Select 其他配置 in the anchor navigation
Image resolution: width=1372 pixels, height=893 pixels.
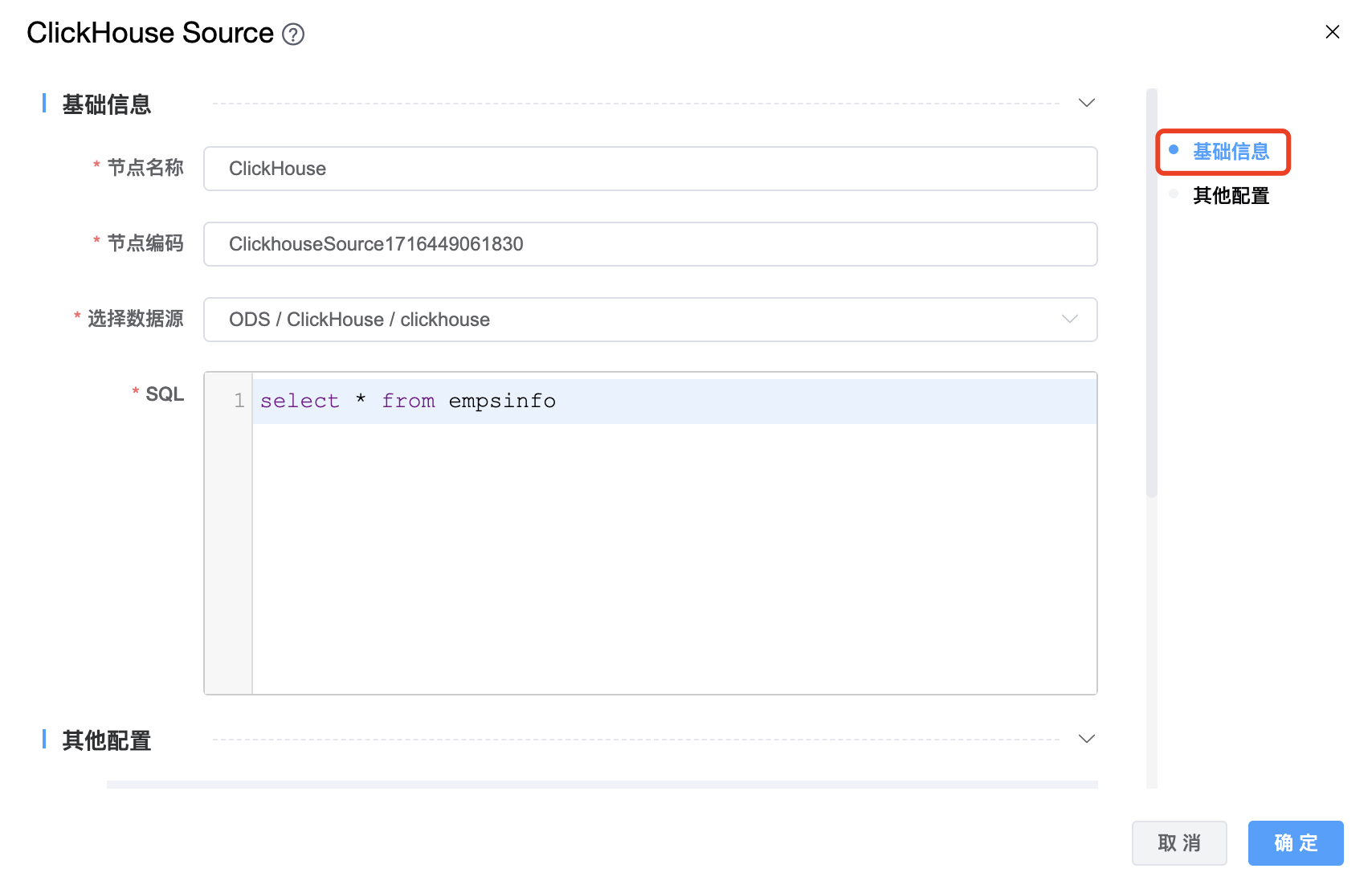click(x=1230, y=196)
